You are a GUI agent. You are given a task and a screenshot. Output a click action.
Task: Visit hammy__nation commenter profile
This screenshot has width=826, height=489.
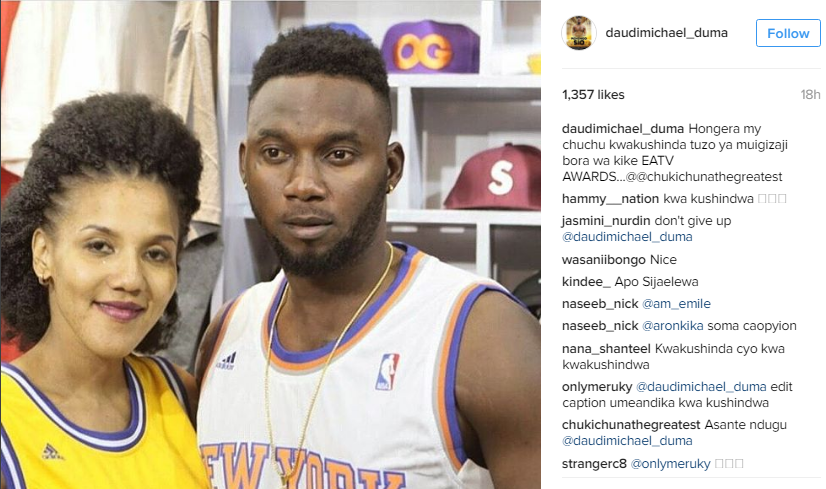pos(610,199)
